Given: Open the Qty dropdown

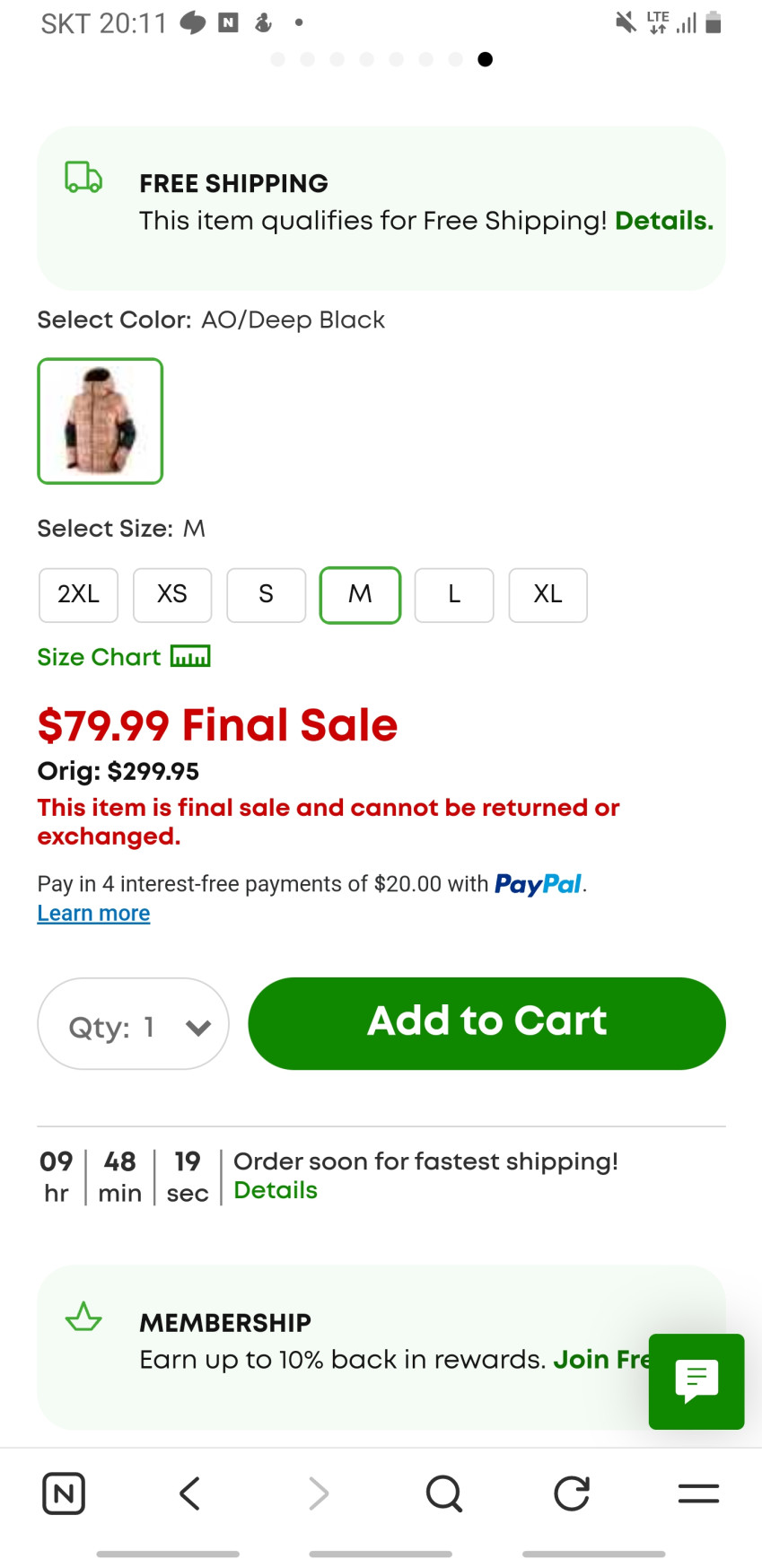Looking at the screenshot, I should [x=133, y=1024].
